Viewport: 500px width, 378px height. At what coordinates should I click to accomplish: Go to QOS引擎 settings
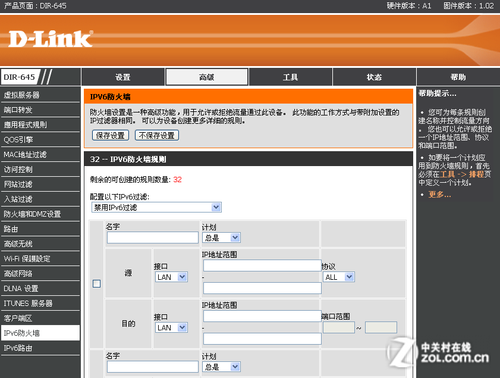(40, 139)
